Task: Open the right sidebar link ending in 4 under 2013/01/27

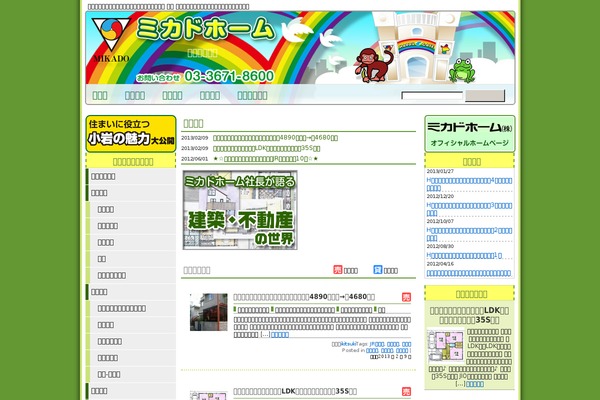Action: [469, 184]
